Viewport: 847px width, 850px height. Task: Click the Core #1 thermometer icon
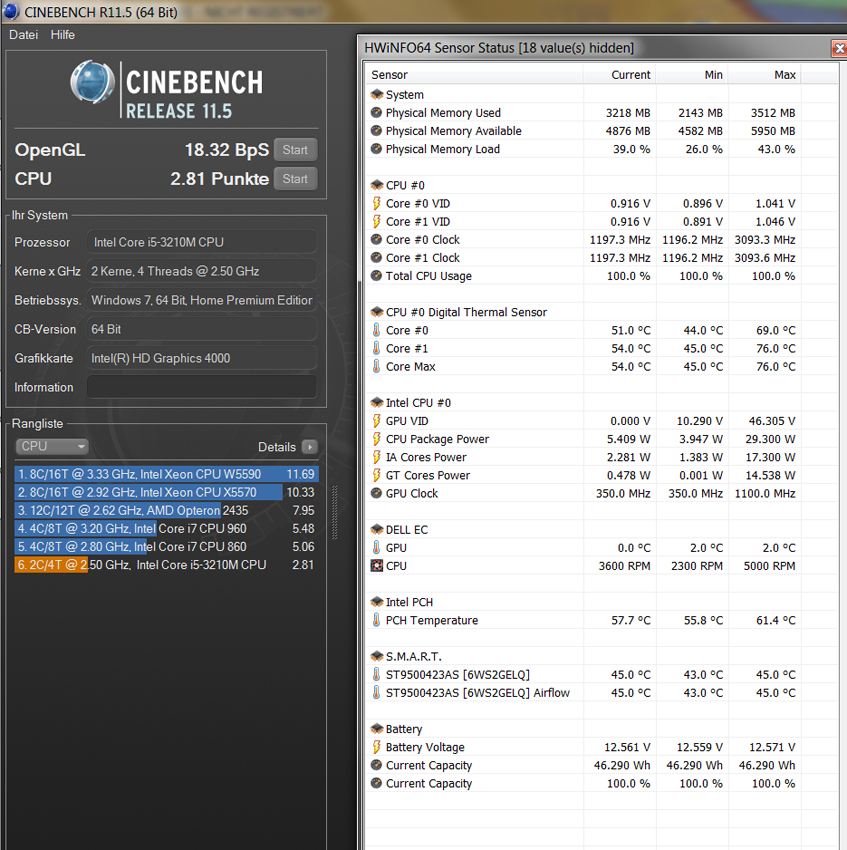[376, 348]
